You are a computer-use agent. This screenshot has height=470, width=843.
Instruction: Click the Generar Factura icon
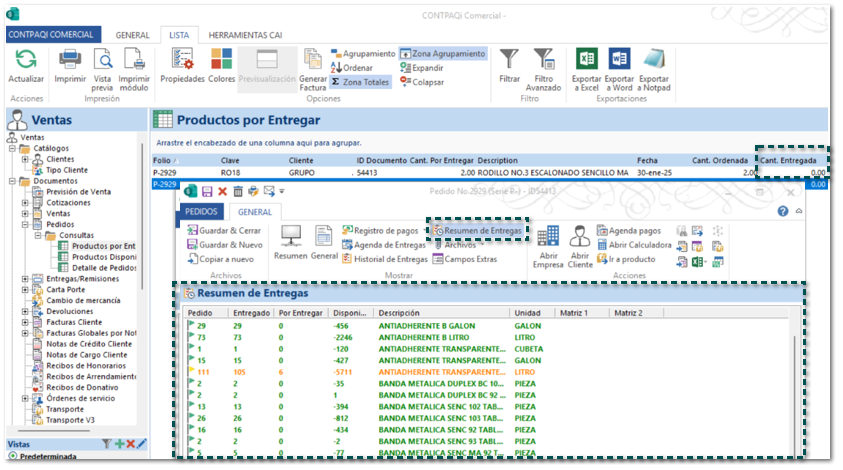[313, 60]
